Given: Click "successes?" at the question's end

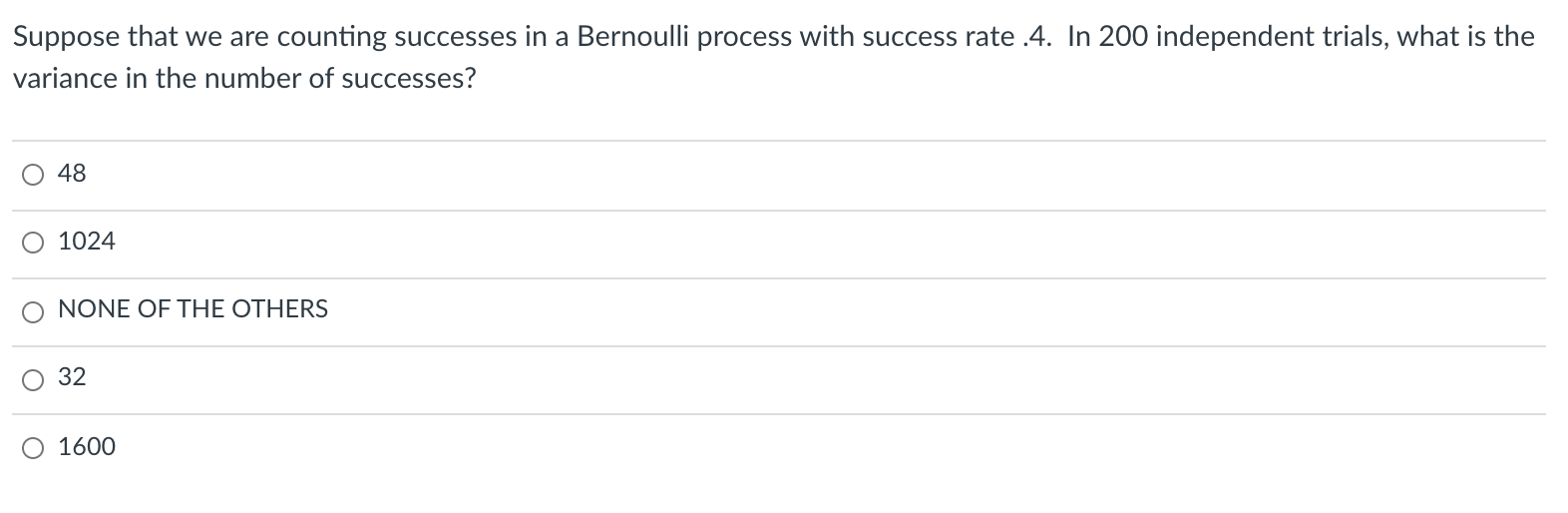Looking at the screenshot, I should pos(408,79).
